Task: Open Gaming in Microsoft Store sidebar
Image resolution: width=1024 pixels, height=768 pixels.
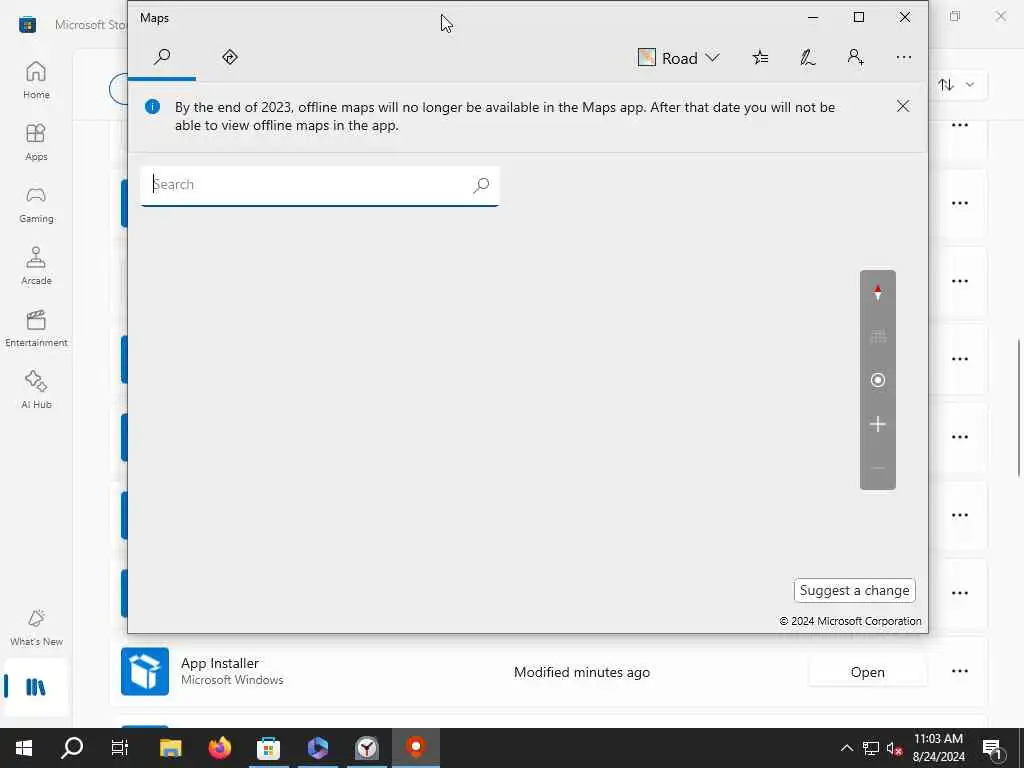Action: [x=36, y=204]
